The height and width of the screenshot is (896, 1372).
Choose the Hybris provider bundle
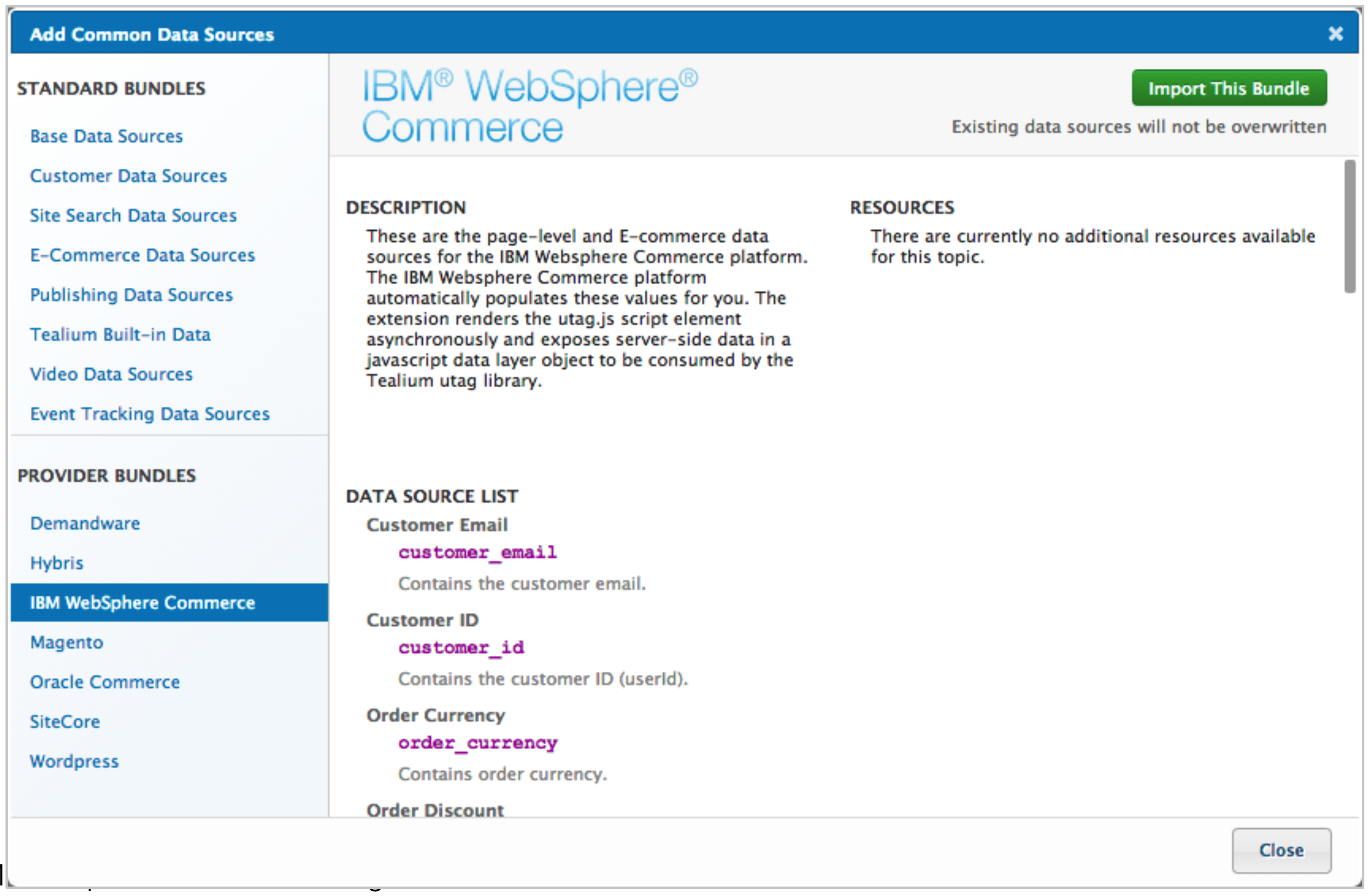pyautogui.click(x=57, y=563)
